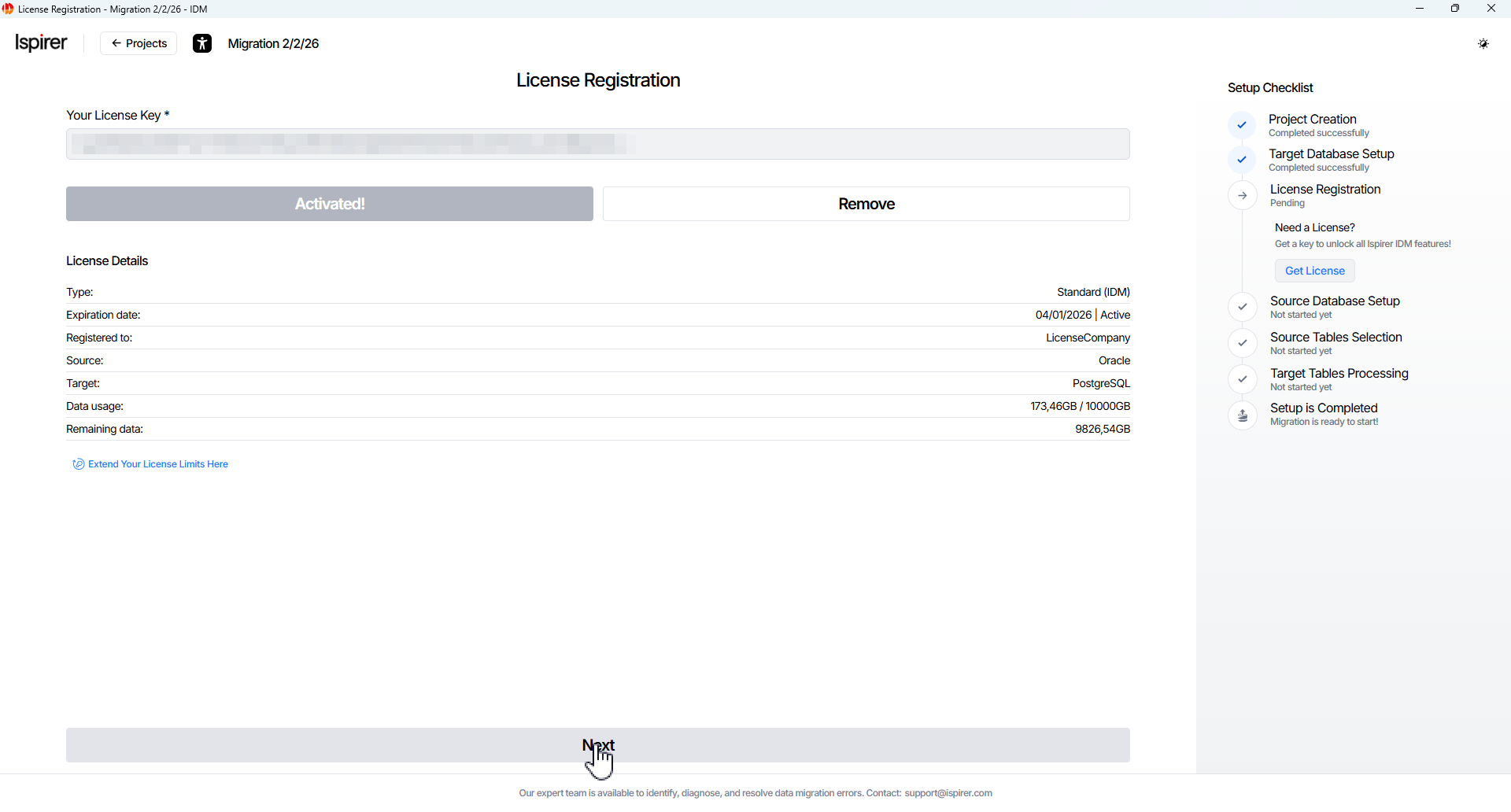This screenshot has height=812, width=1511.
Task: Click the Source Database Setup step icon
Action: [1243, 307]
